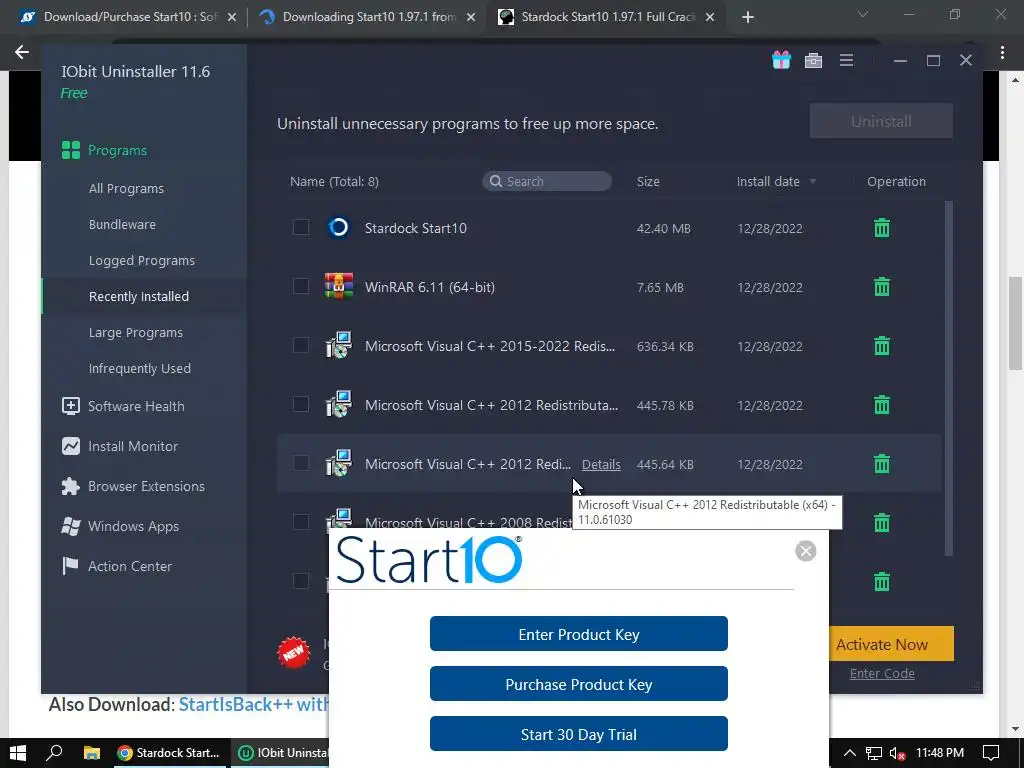
Task: Check the Visual C++ 2015-2022 checkbox
Action: tap(300, 345)
